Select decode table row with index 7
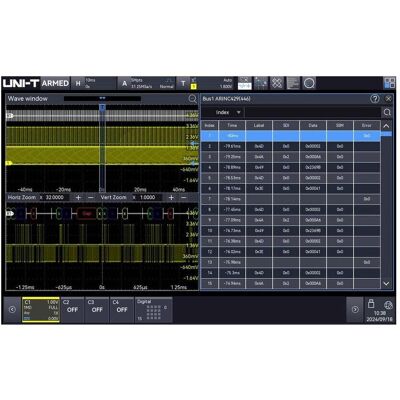The image size is (400, 400). [x=290, y=199]
